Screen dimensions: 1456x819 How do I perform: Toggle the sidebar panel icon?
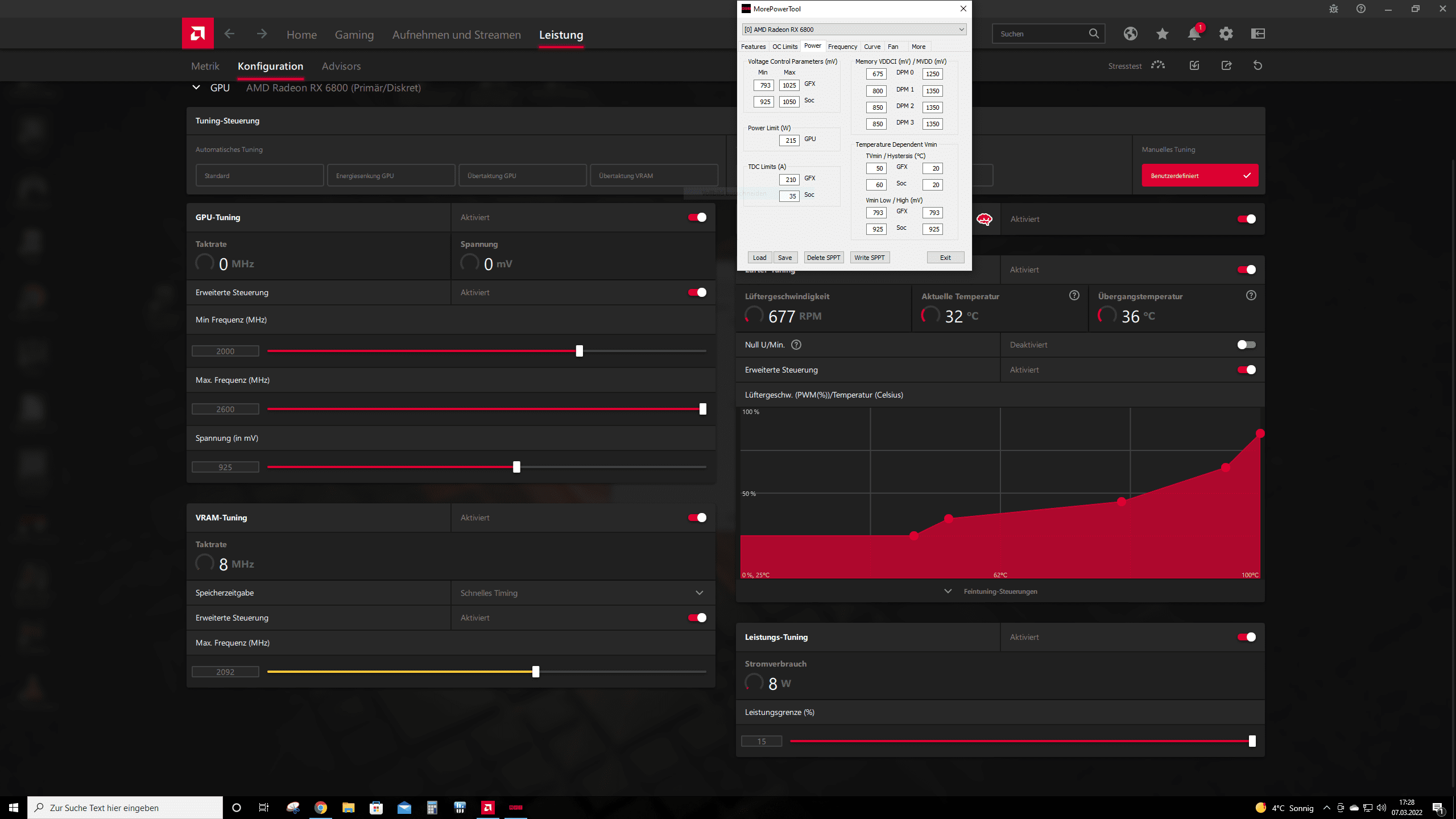(1258, 34)
